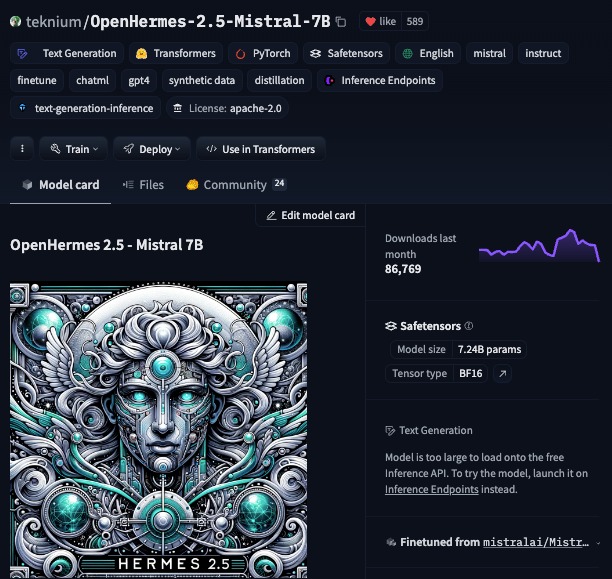
Task: Select the Text Generation tag
Action: (x=69, y=53)
